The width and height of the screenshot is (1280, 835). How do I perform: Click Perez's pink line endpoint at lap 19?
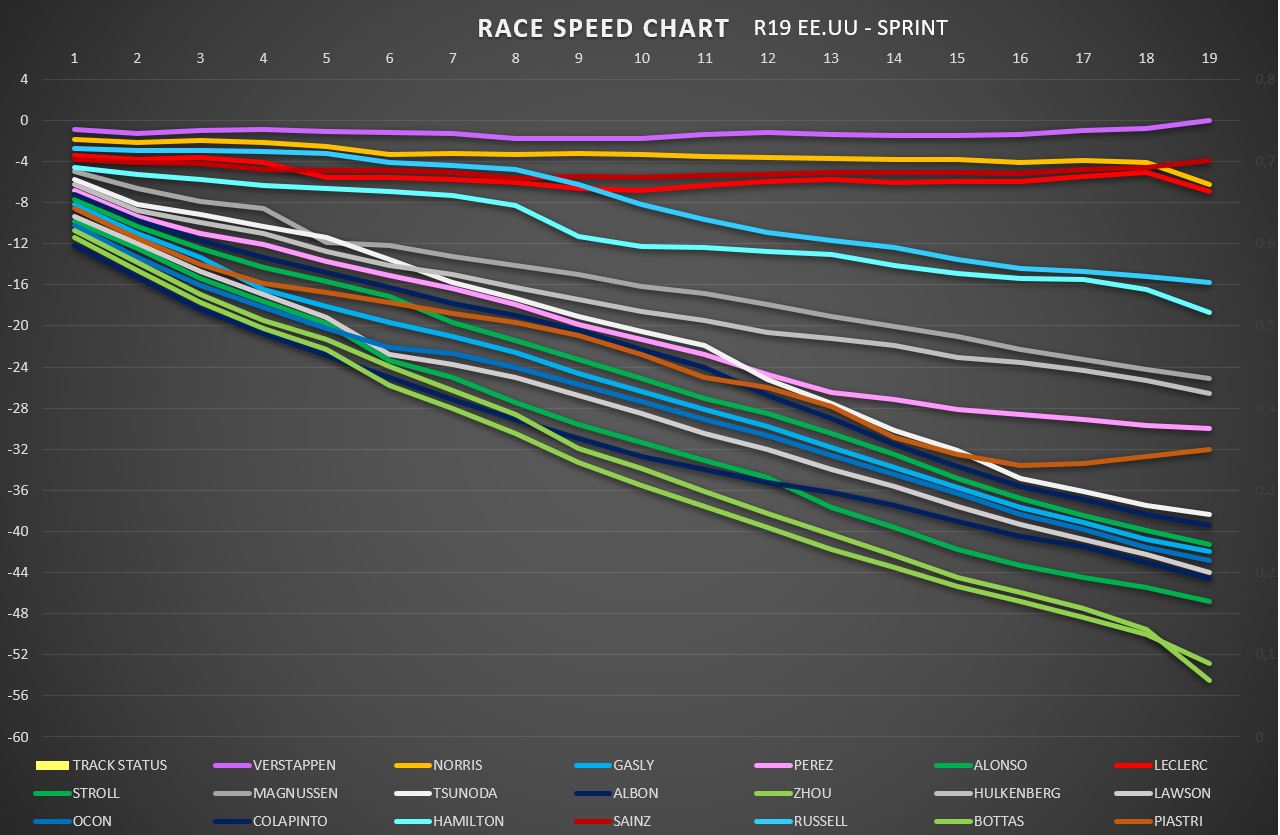(1209, 428)
